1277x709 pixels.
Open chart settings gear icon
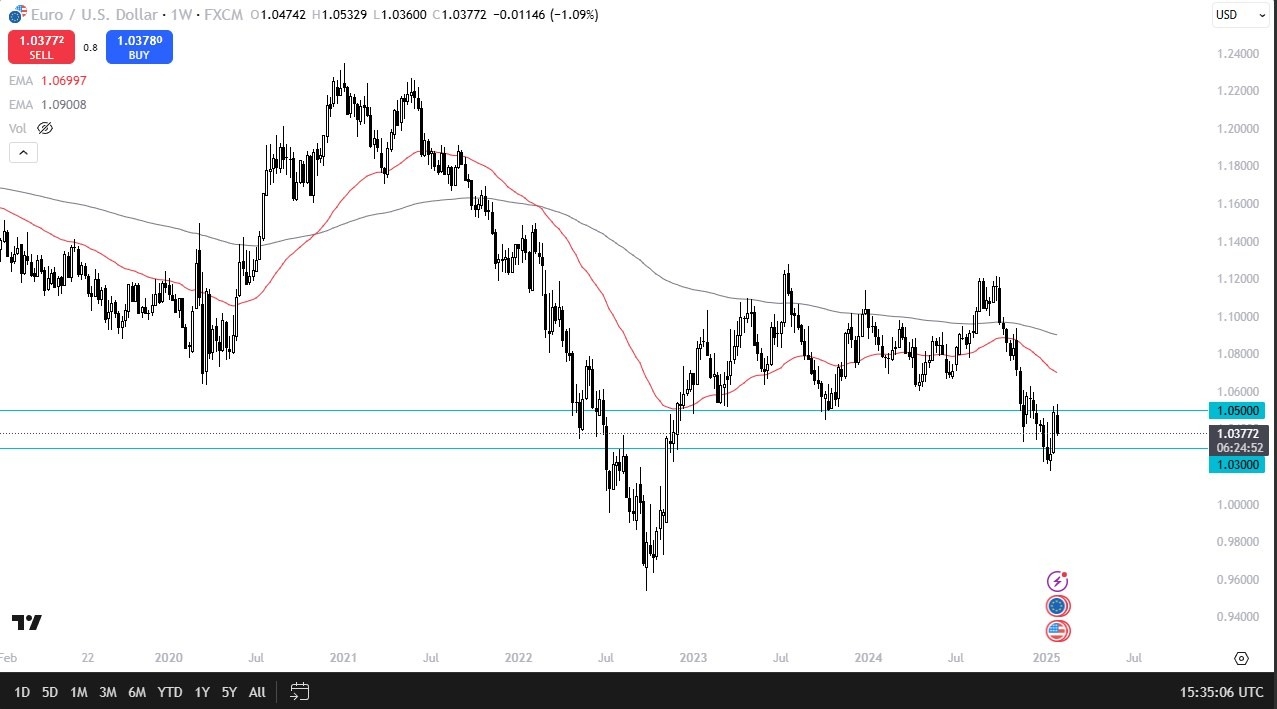point(1241,658)
